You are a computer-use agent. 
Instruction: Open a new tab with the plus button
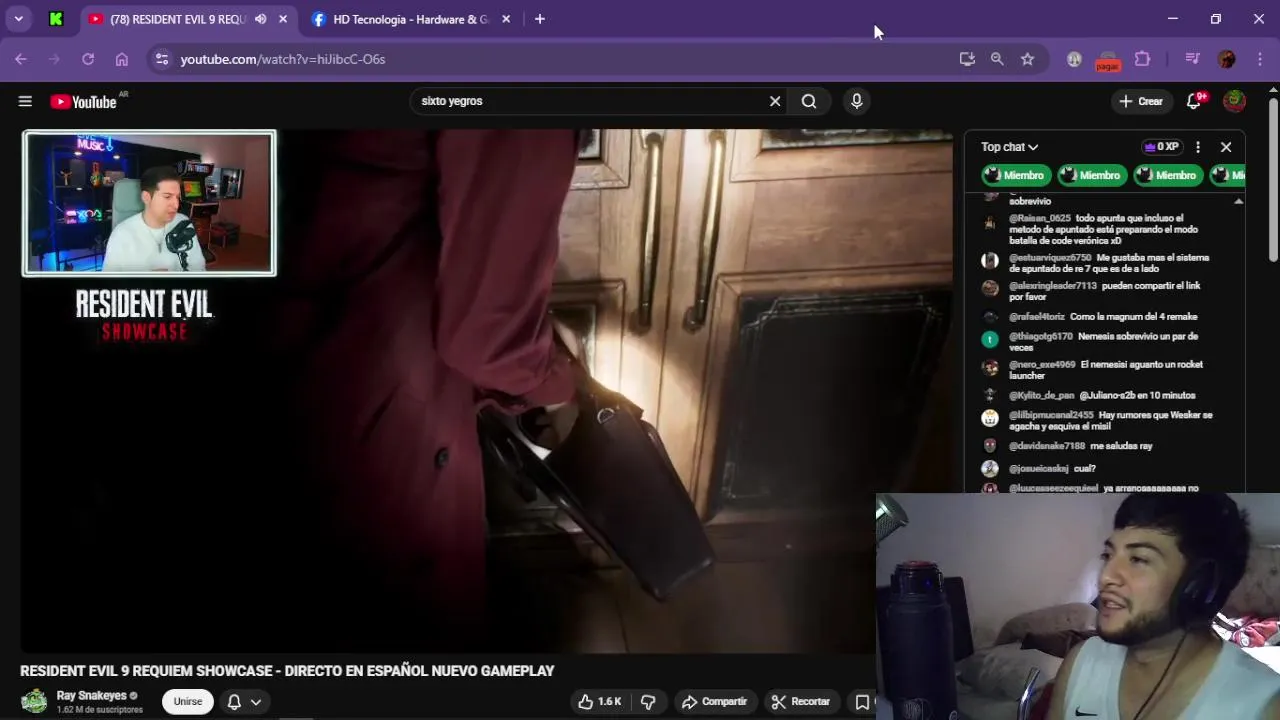point(540,19)
